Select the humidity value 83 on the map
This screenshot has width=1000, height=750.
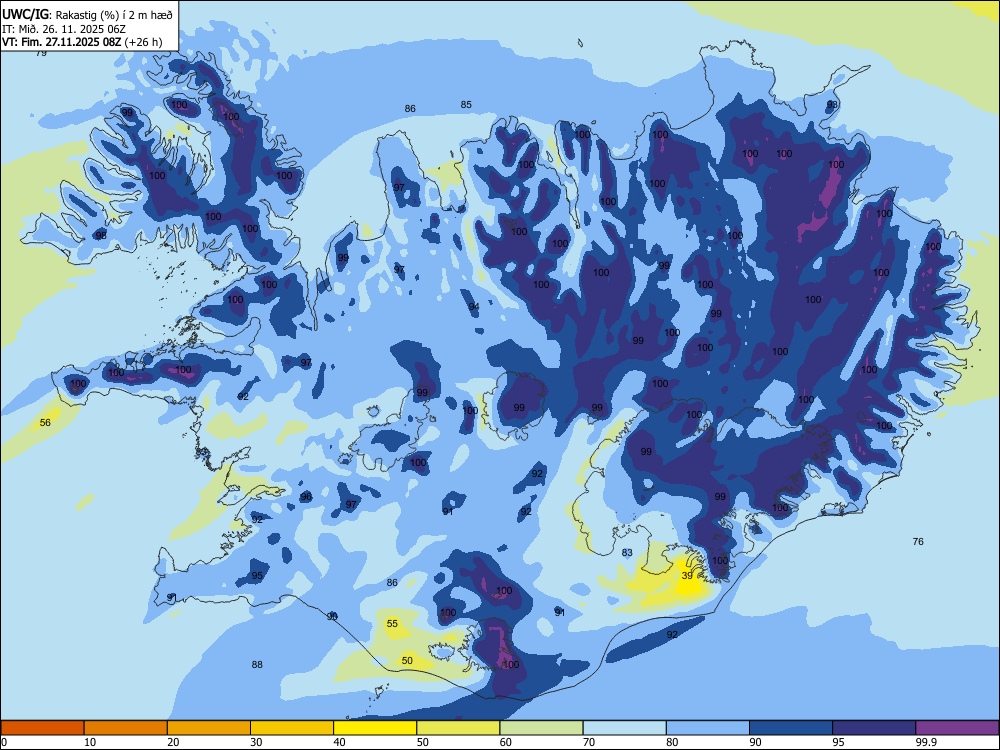627,552
